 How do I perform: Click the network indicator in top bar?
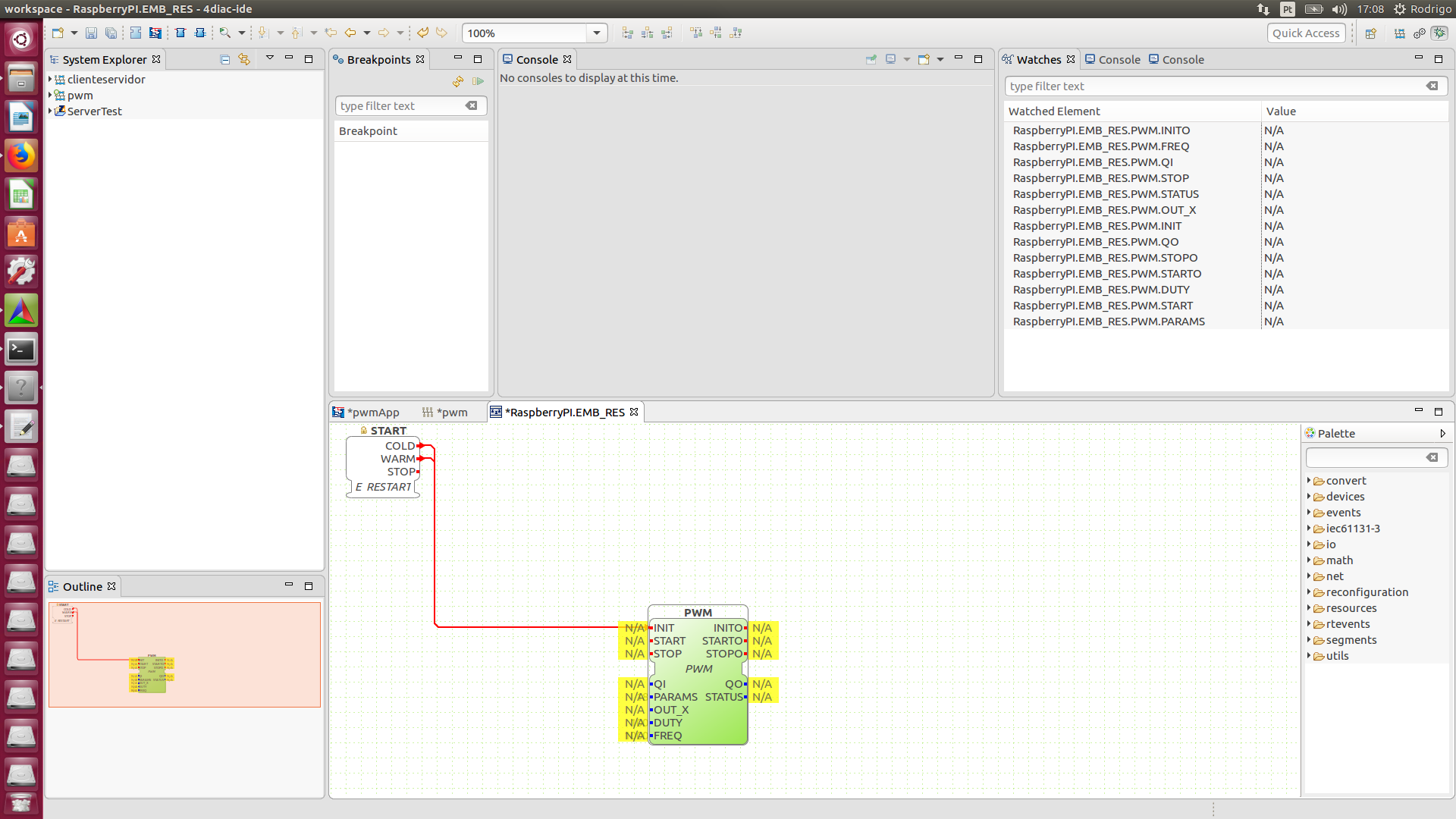click(x=1263, y=9)
